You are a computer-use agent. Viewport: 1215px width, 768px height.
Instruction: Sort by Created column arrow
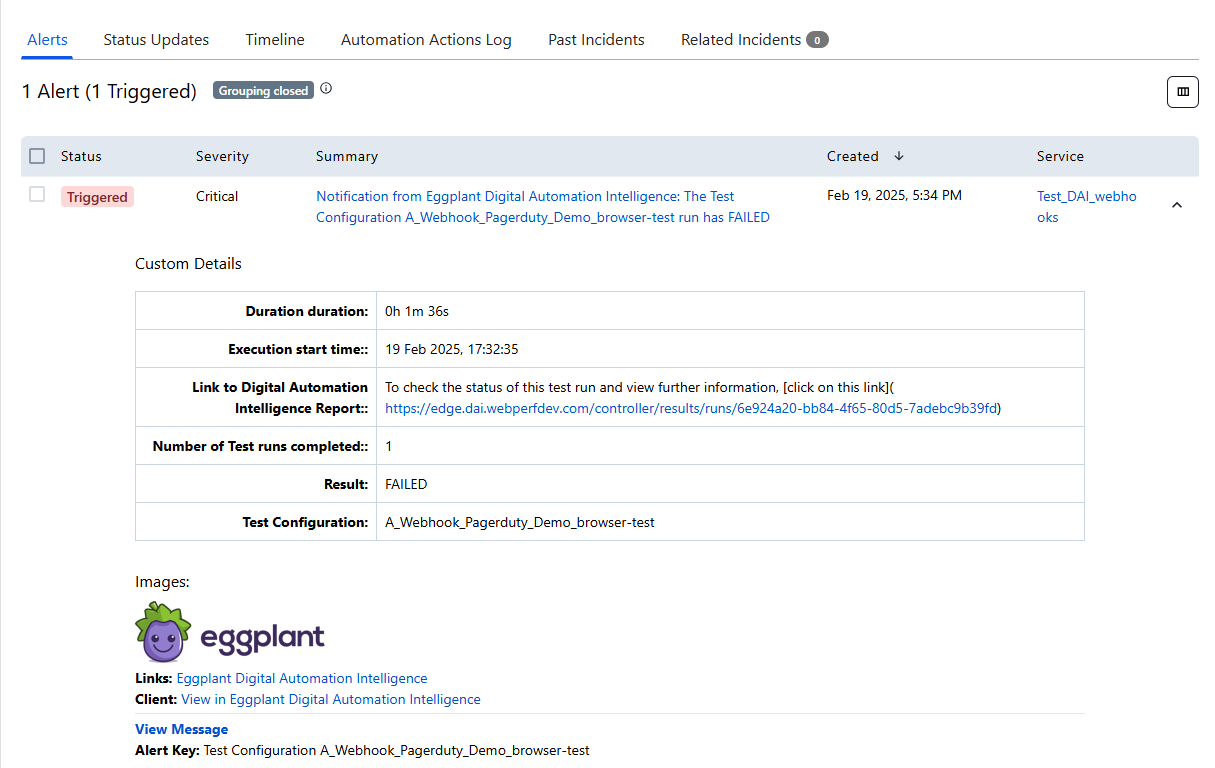click(x=899, y=156)
